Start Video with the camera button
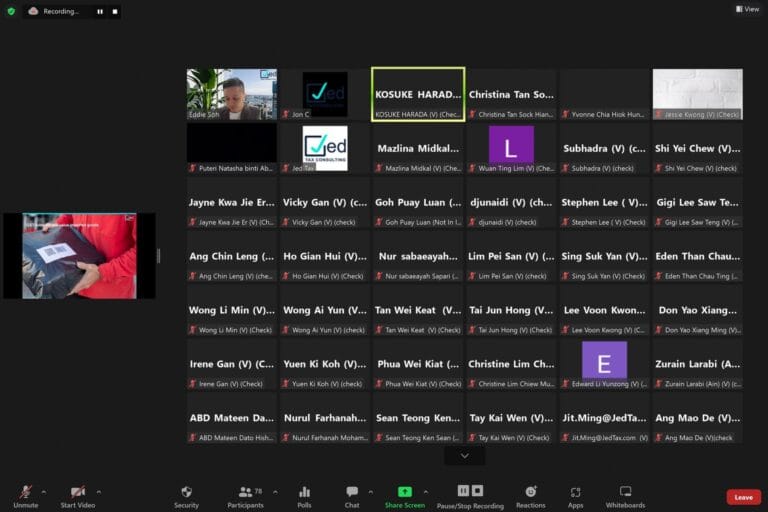 (x=77, y=496)
